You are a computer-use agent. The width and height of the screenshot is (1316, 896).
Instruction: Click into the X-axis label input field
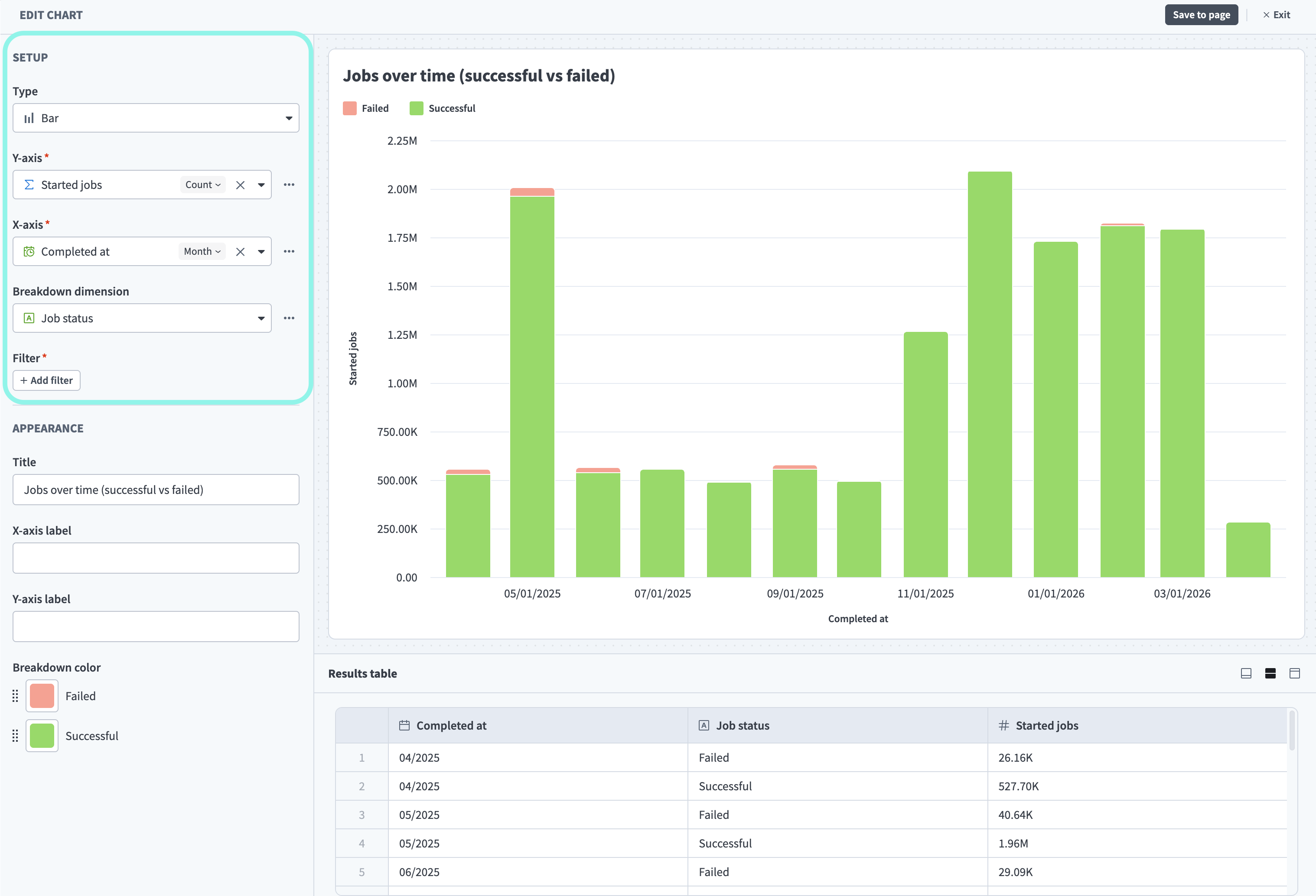point(156,558)
